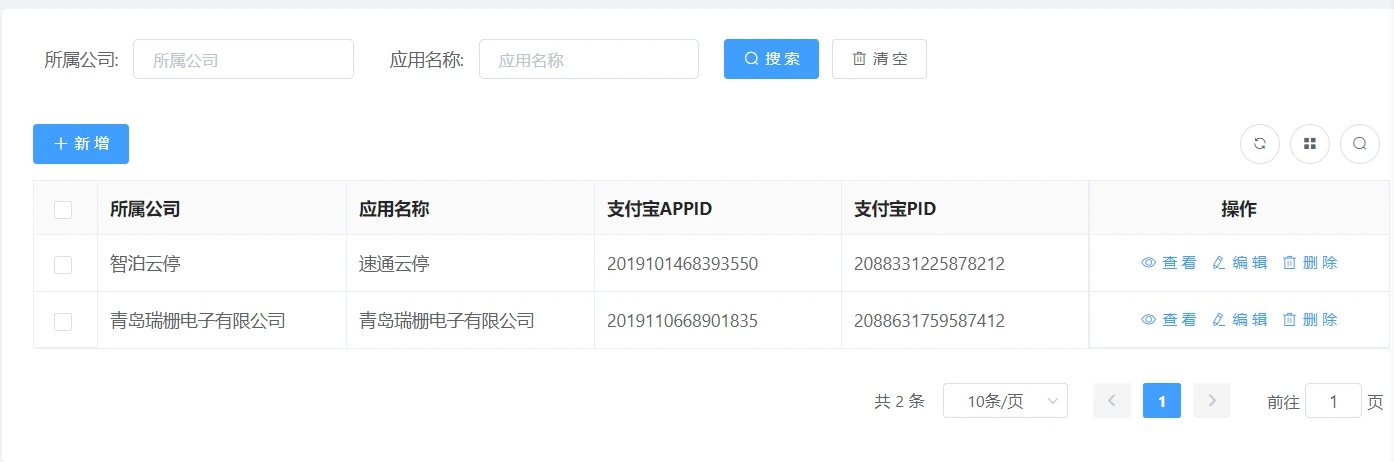
Task: Toggle the search panel magnifier icon
Action: click(x=1360, y=144)
